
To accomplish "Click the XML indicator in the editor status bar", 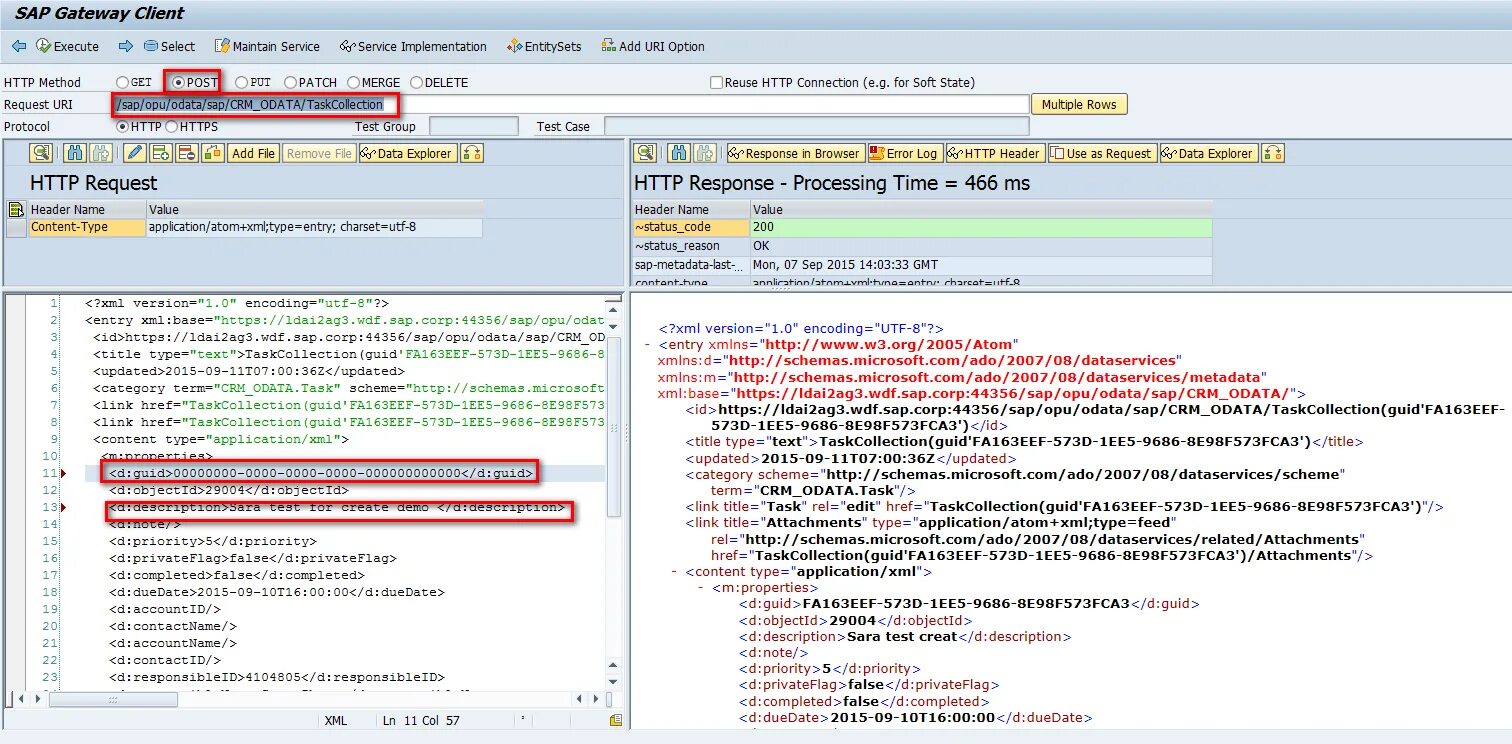I will [x=336, y=720].
